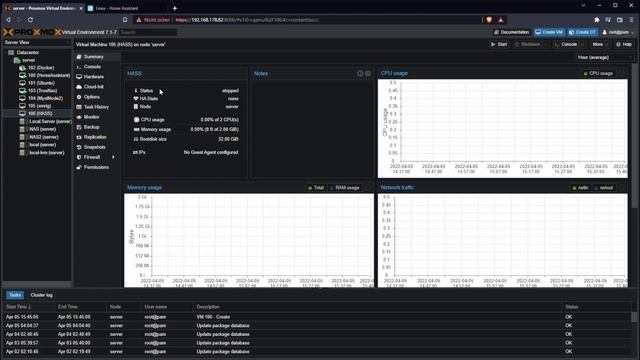Click the browser address bar URL
Screen dimensions: 640x360
point(247,20)
